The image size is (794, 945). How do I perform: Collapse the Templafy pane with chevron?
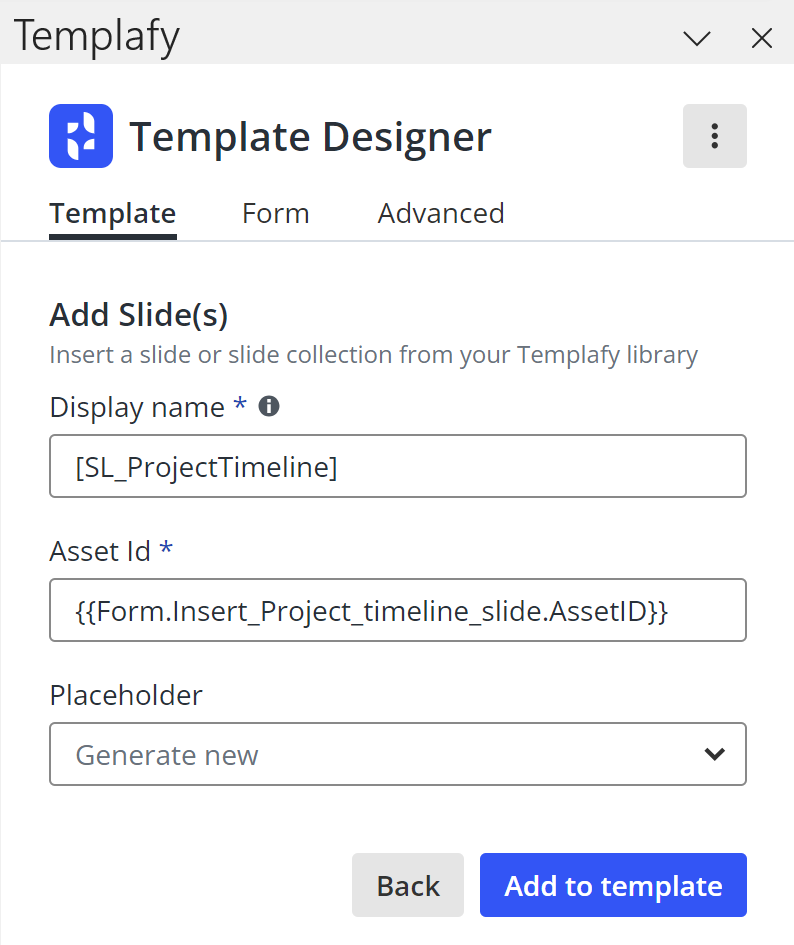pyautogui.click(x=697, y=39)
